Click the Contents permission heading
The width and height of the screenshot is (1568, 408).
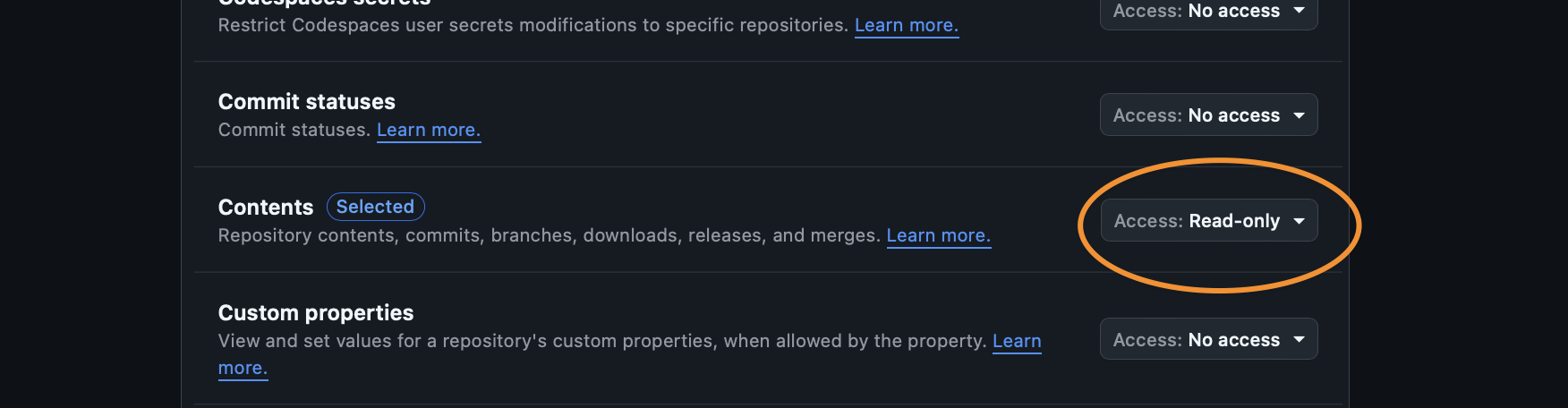tap(265, 208)
